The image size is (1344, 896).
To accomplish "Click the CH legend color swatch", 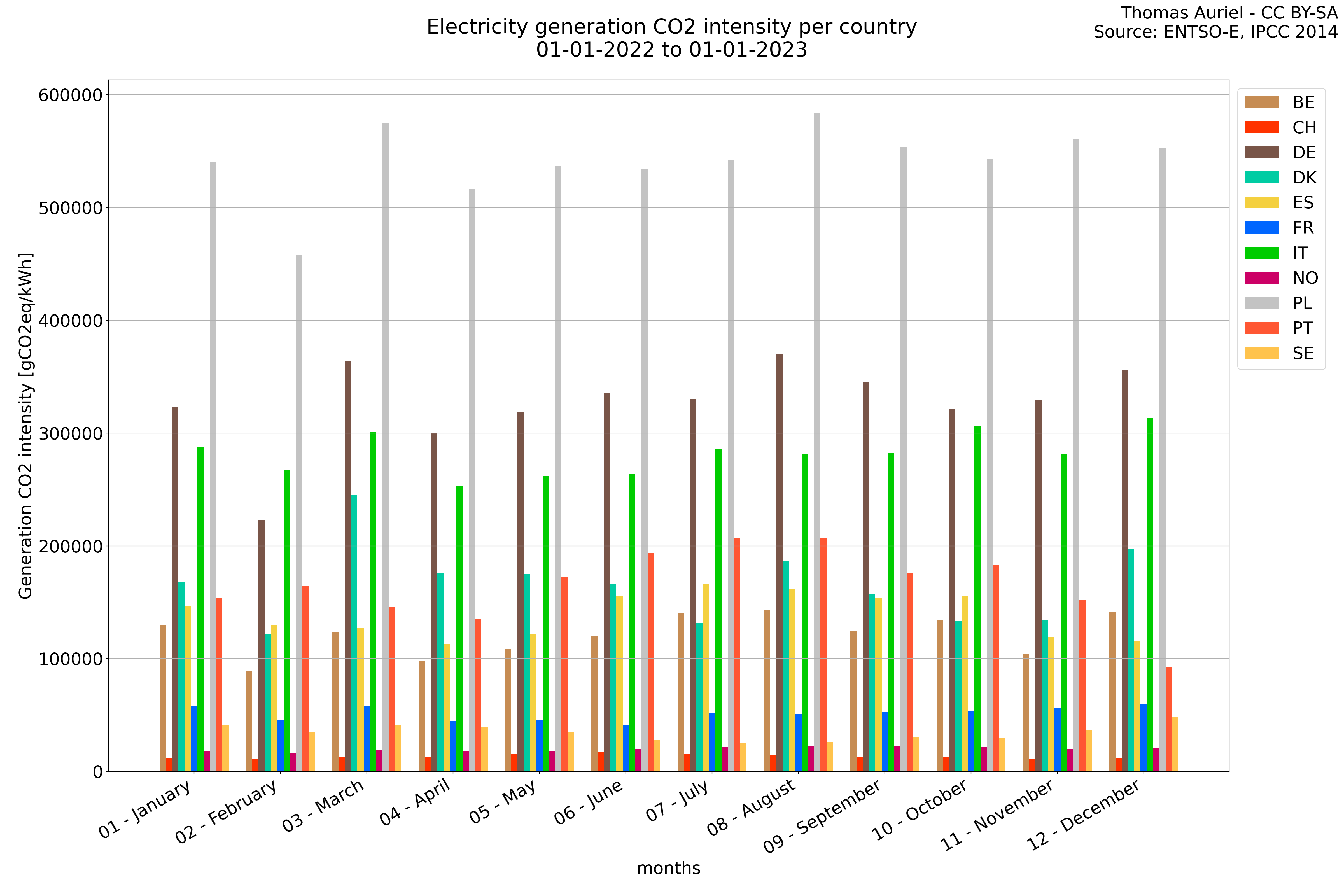I will pos(1261,127).
